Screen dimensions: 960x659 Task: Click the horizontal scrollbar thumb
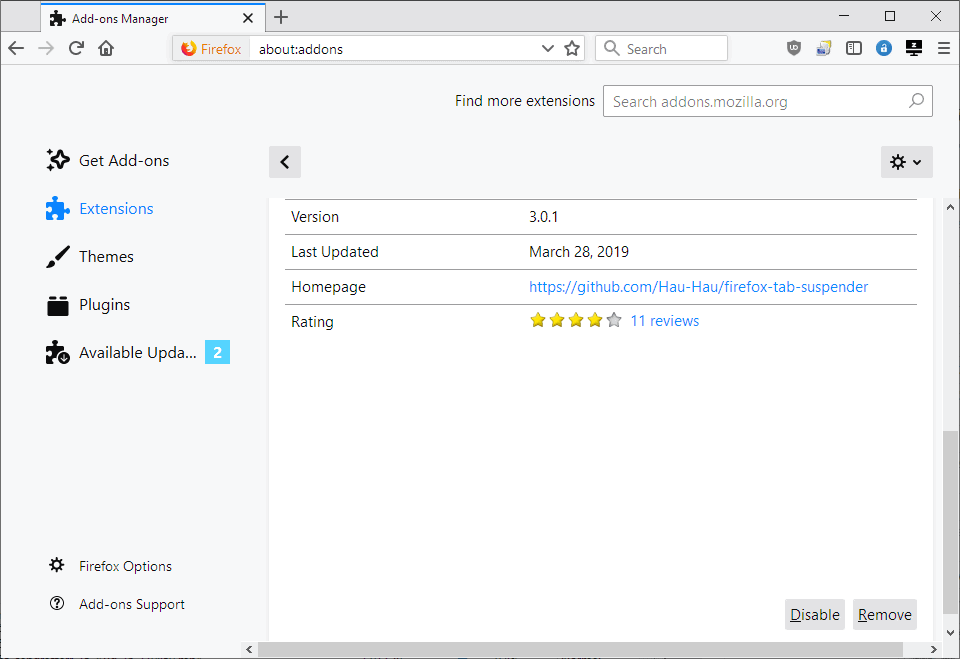[x=580, y=649]
